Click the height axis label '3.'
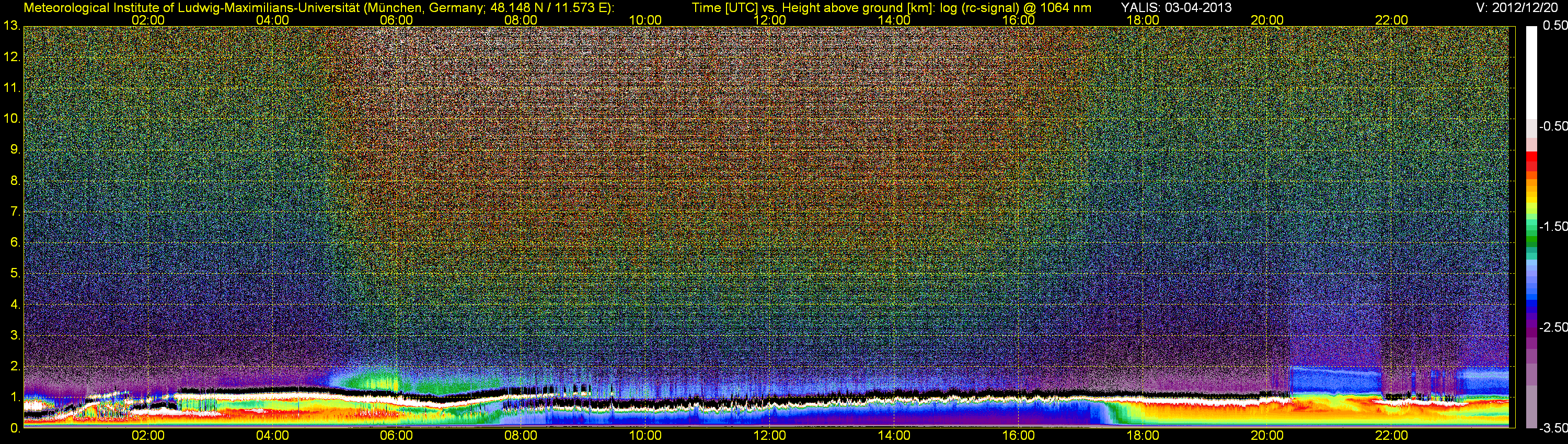The image size is (1568, 444). click(15, 336)
